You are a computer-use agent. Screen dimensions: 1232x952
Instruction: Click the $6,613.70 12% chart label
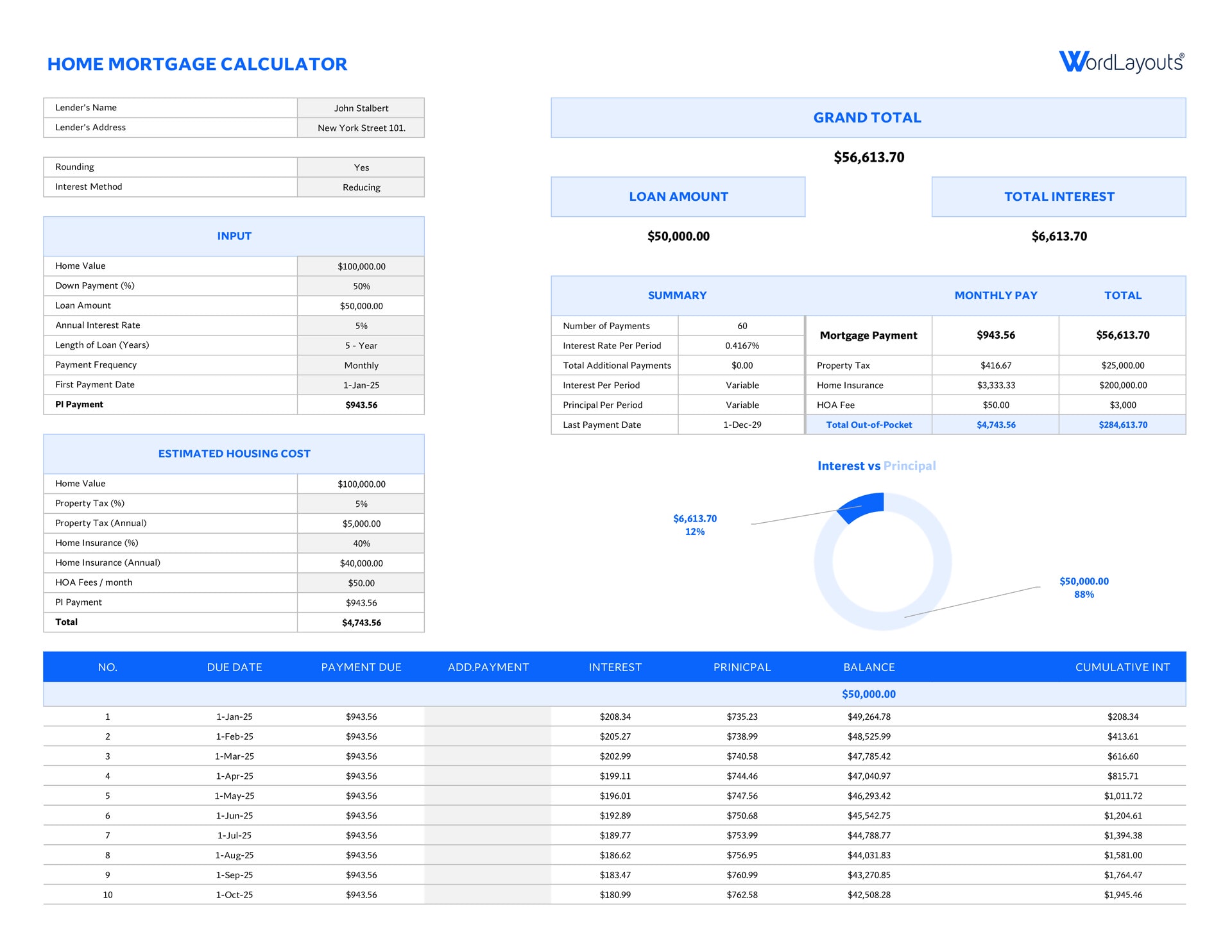[694, 525]
